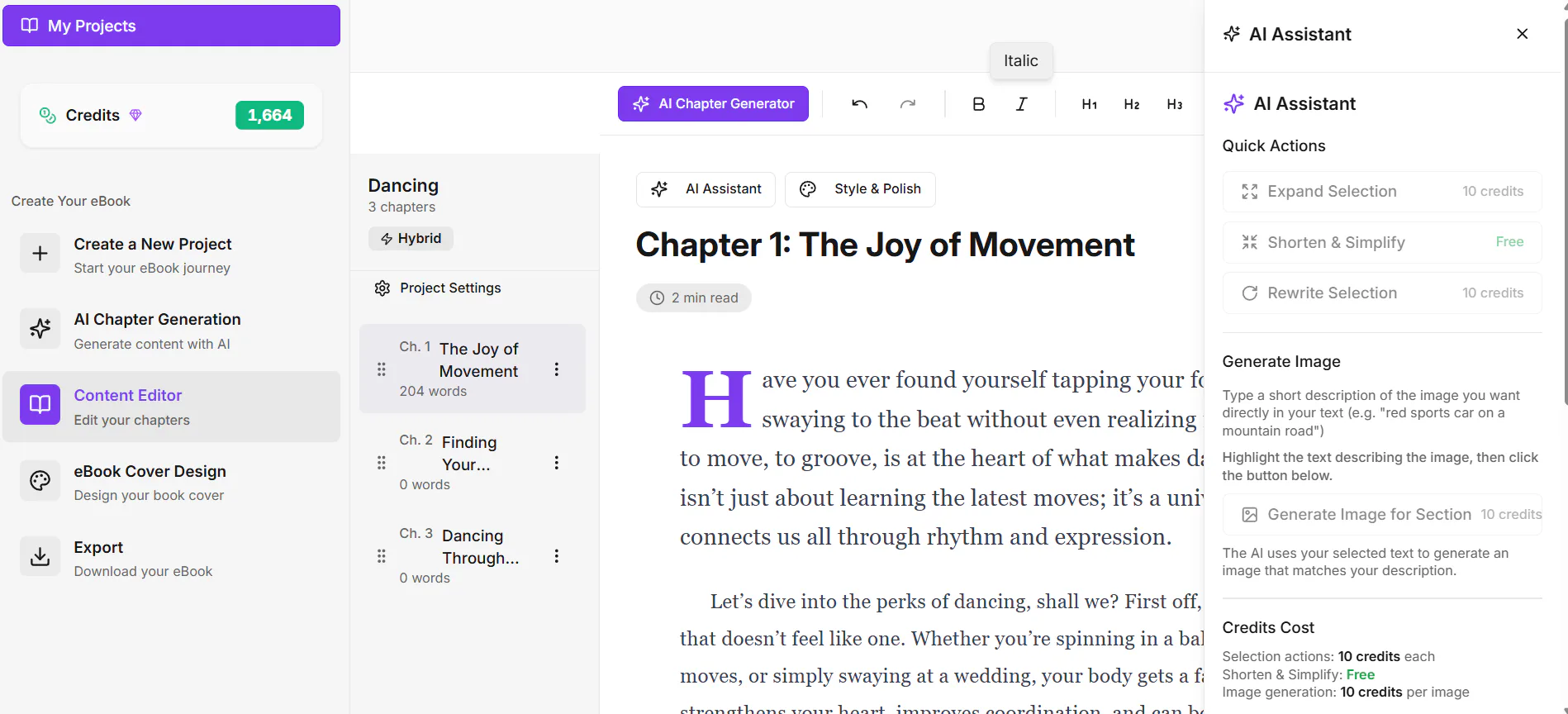Screen dimensions: 1568x714
Task: Click Rewrite Selection quick action
Action: pos(1382,293)
